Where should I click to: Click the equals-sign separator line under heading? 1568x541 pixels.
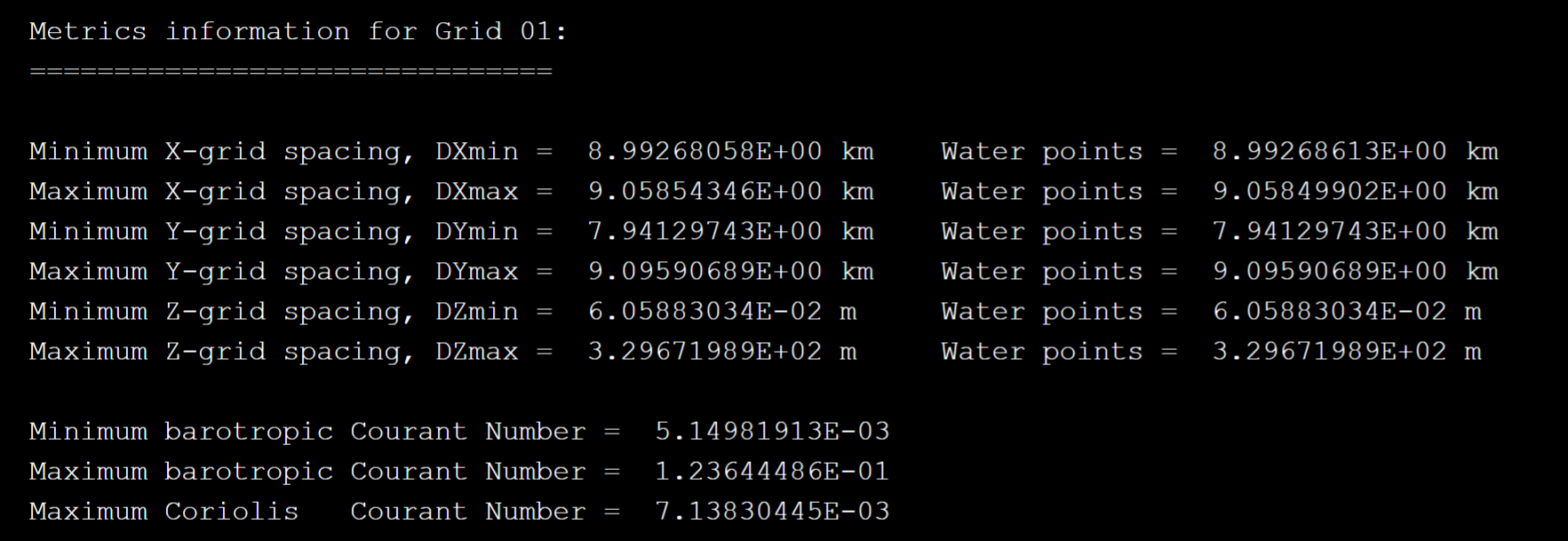[291, 71]
